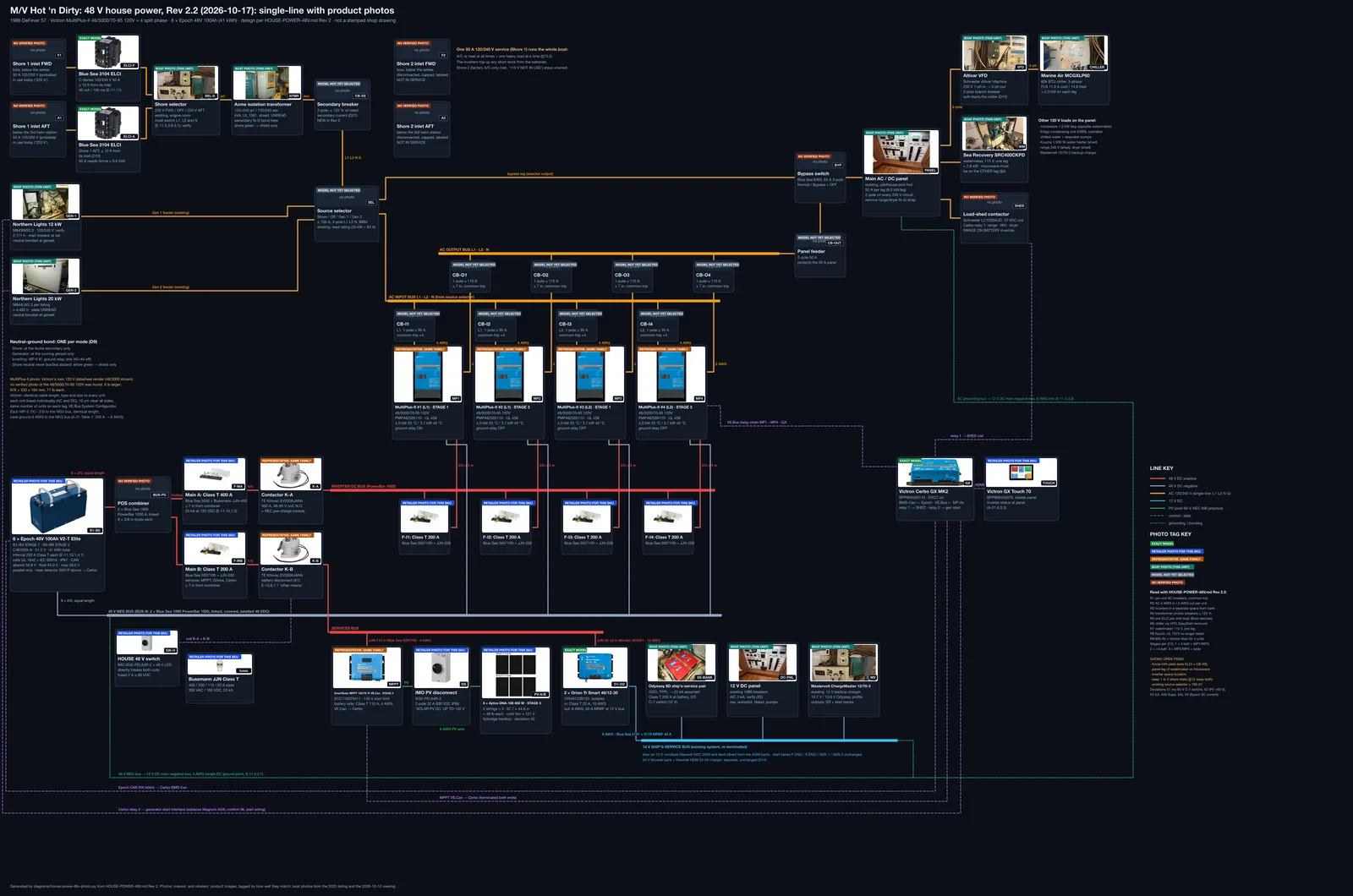This screenshot has height=896, width=1353.
Task: Click the "Source selector" card title
Action: (334, 210)
